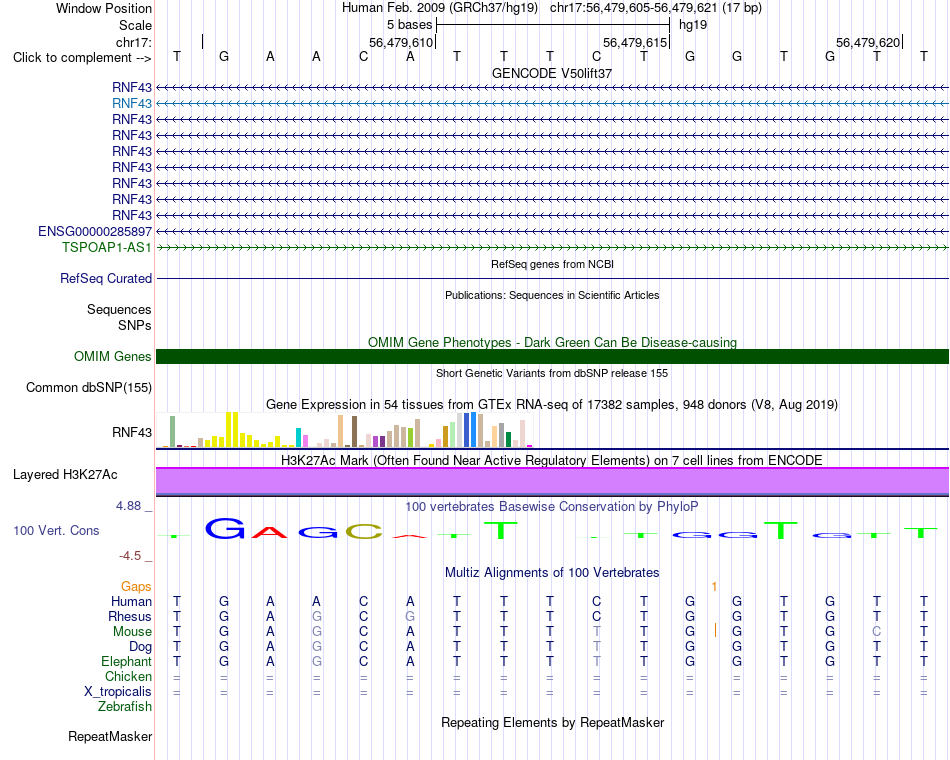Click the orange gap marker numbered 1

coord(714,586)
